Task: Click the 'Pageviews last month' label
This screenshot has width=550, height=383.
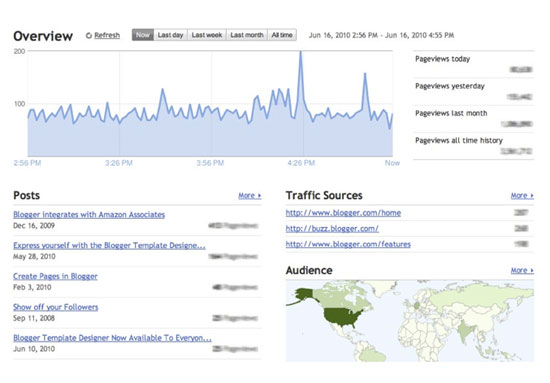Action: [x=451, y=113]
